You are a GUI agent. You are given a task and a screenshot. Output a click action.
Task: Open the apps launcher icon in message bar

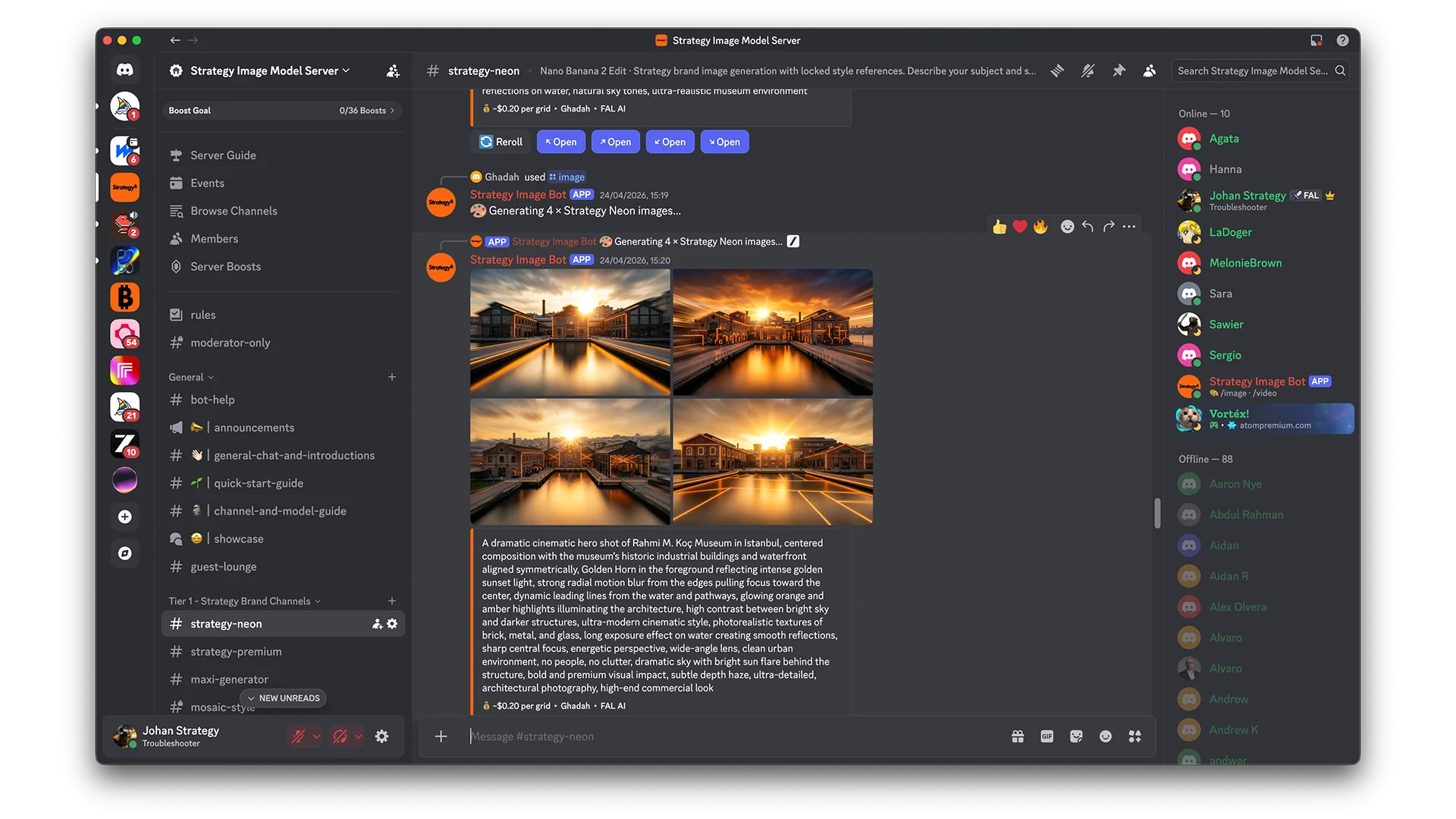1135,736
